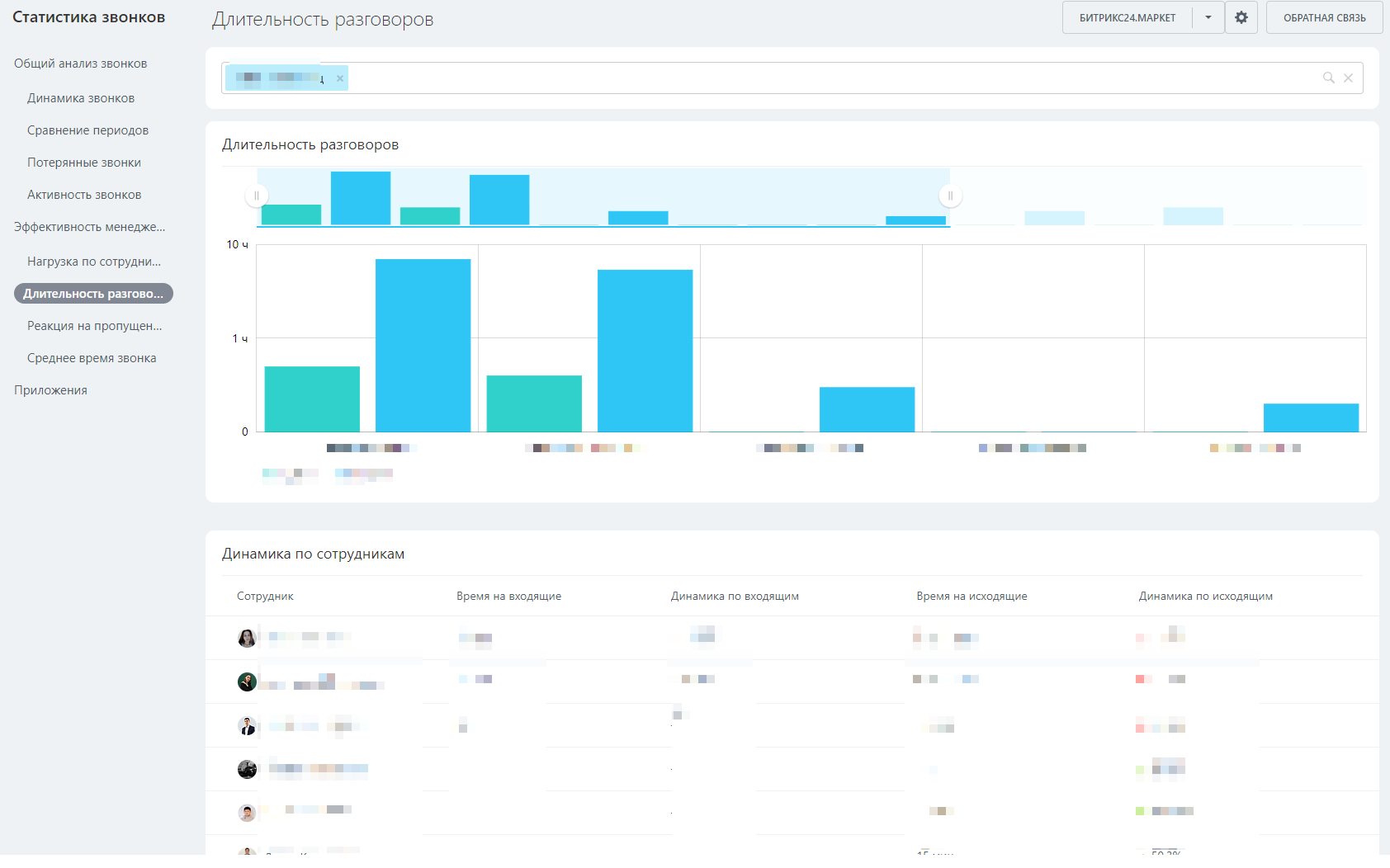Viewport: 1390px width, 868px height.
Task: Remove the blue filter tag chip
Action: click(x=340, y=78)
